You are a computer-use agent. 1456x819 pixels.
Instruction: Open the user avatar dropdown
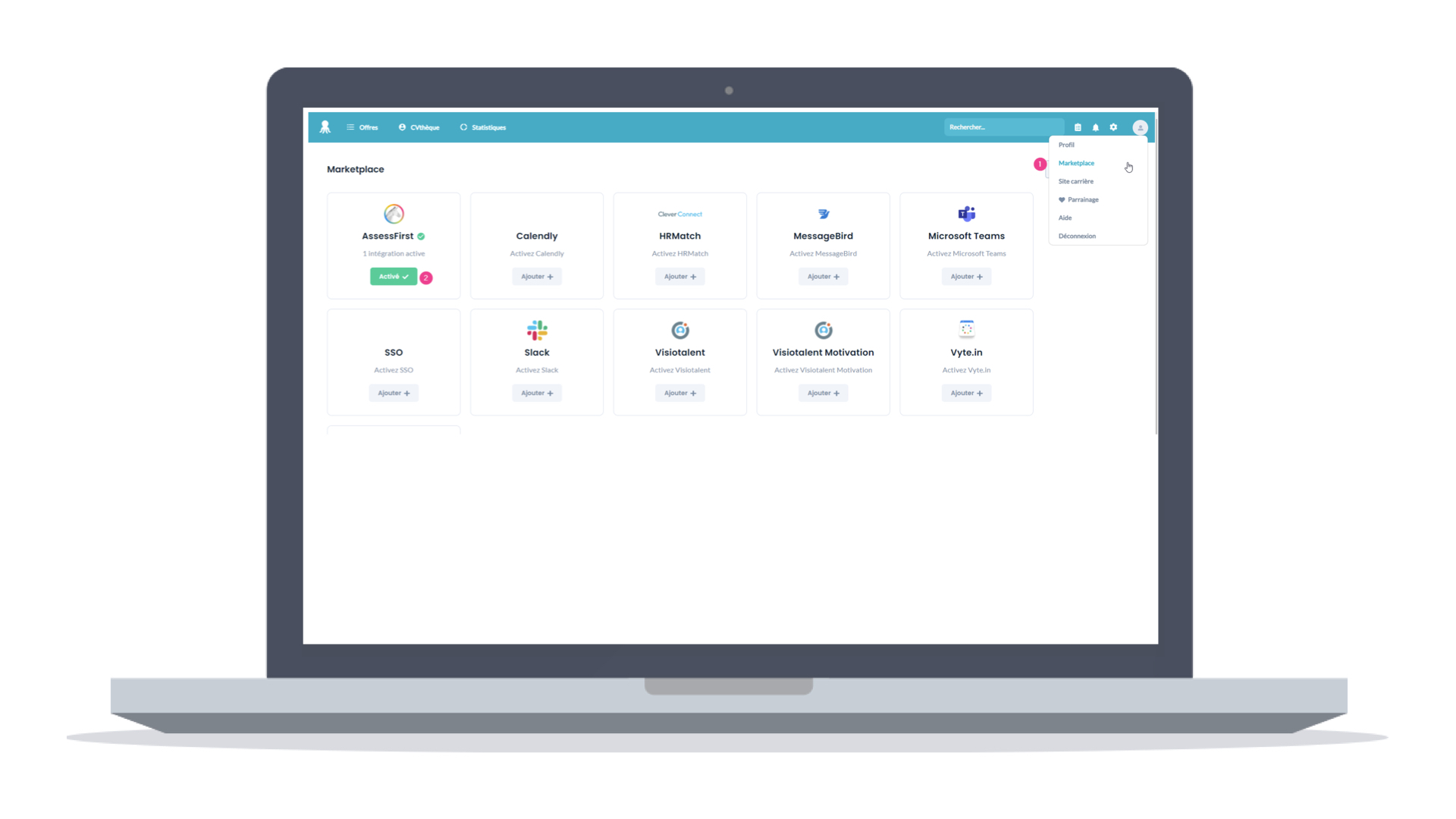click(x=1140, y=127)
